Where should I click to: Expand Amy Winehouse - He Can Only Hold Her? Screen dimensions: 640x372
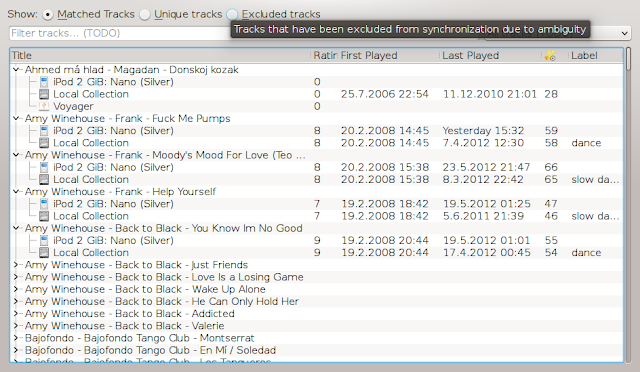pos(16,301)
